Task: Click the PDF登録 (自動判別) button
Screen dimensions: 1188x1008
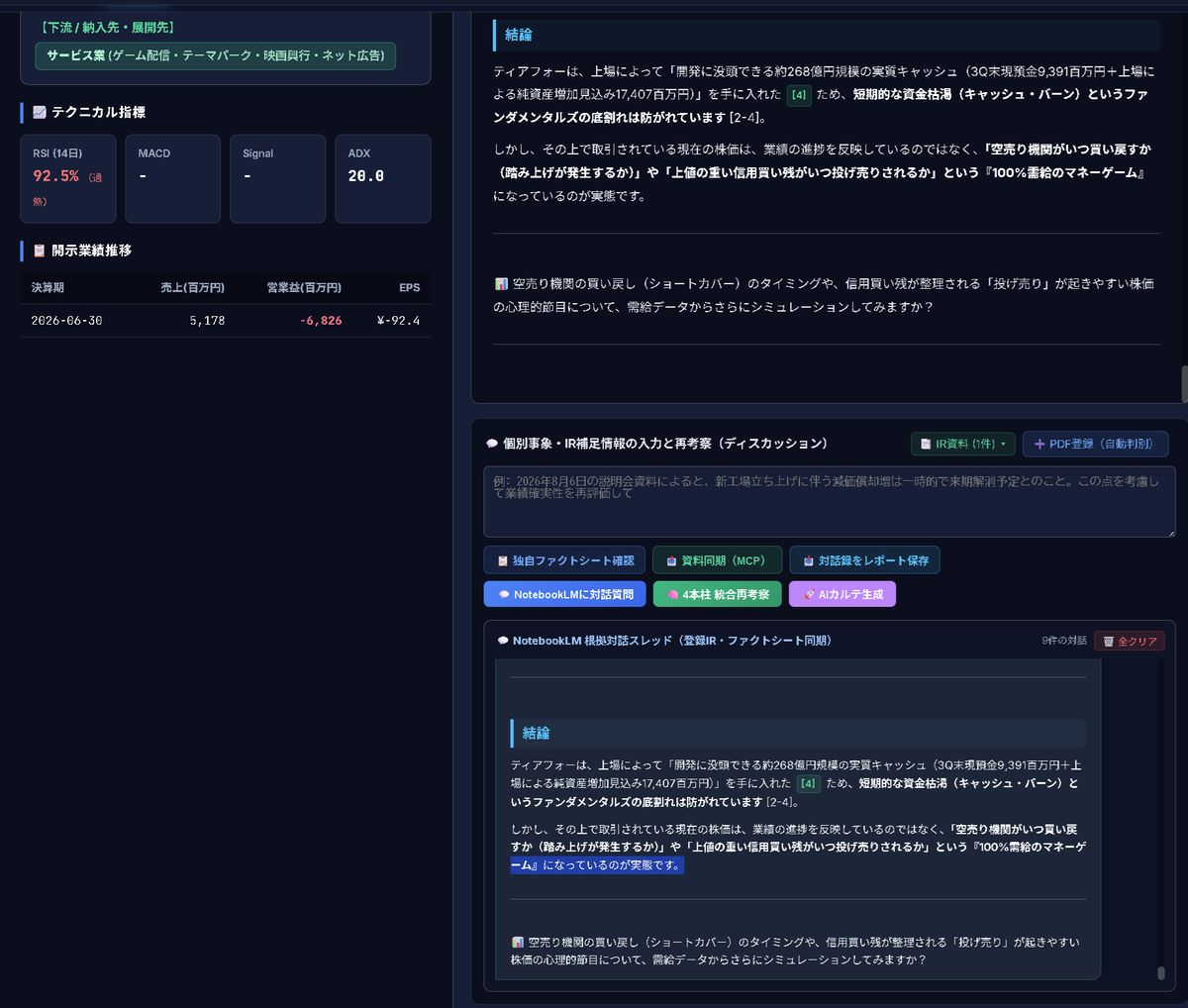Action: pos(1096,445)
